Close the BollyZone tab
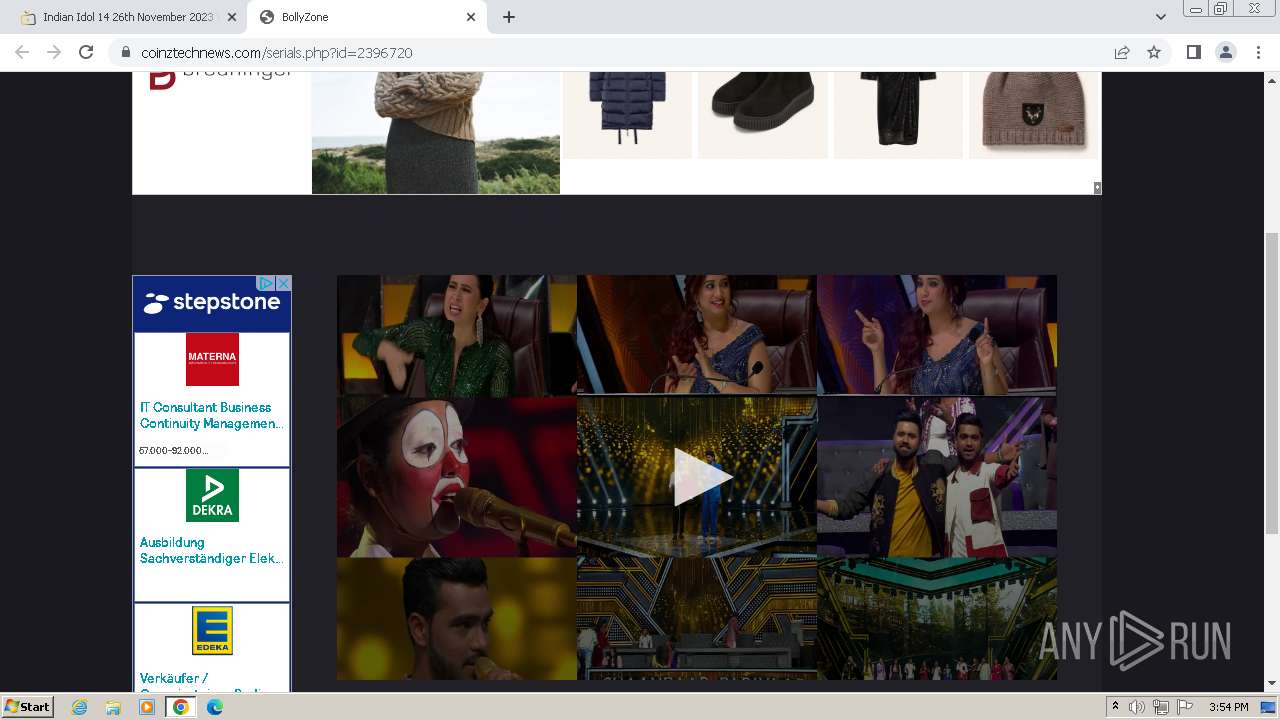Screen dimensions: 1280x720 [x=471, y=17]
